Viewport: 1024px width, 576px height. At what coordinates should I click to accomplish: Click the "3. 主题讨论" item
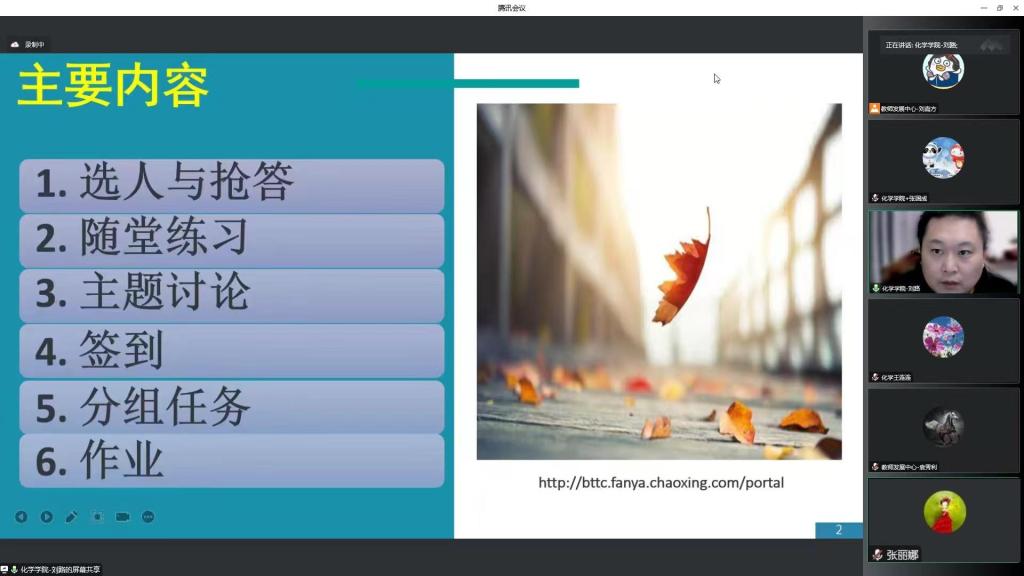231,295
